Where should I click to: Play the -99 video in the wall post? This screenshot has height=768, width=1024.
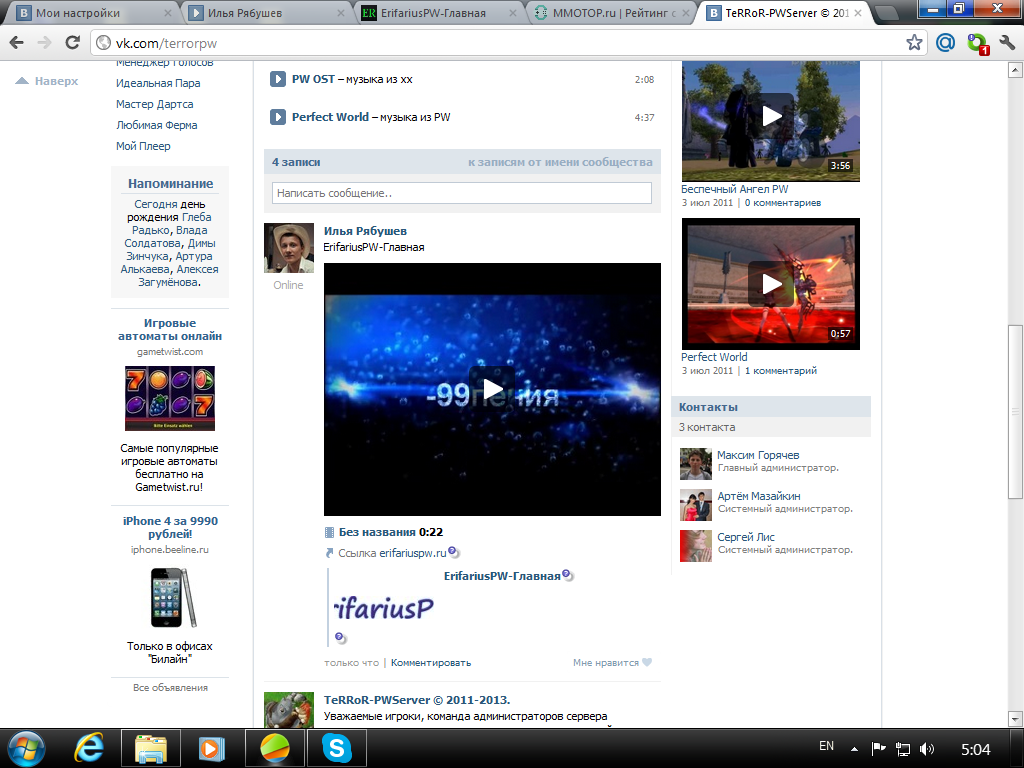[492, 389]
